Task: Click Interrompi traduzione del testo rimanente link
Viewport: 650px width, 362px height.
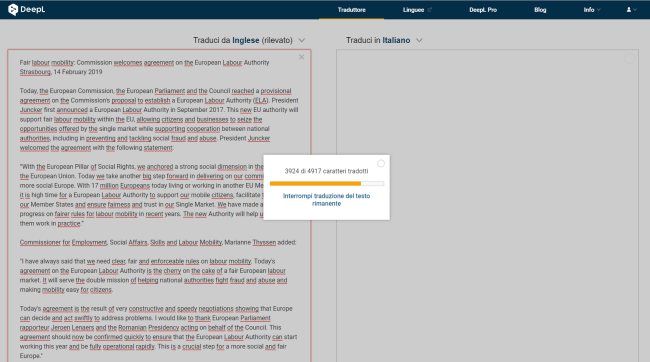Action: click(327, 199)
